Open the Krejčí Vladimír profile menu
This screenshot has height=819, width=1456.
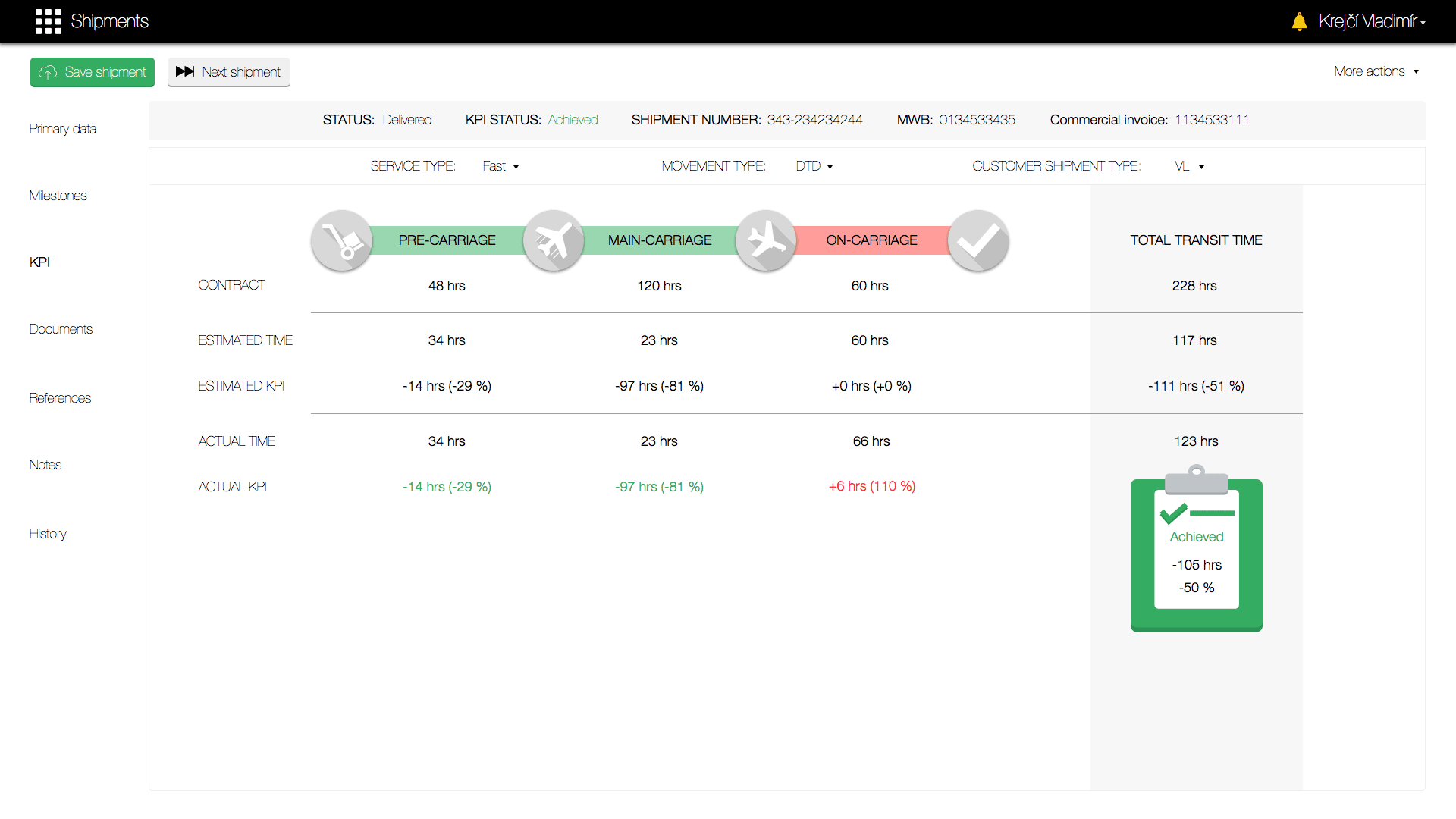tap(1371, 21)
